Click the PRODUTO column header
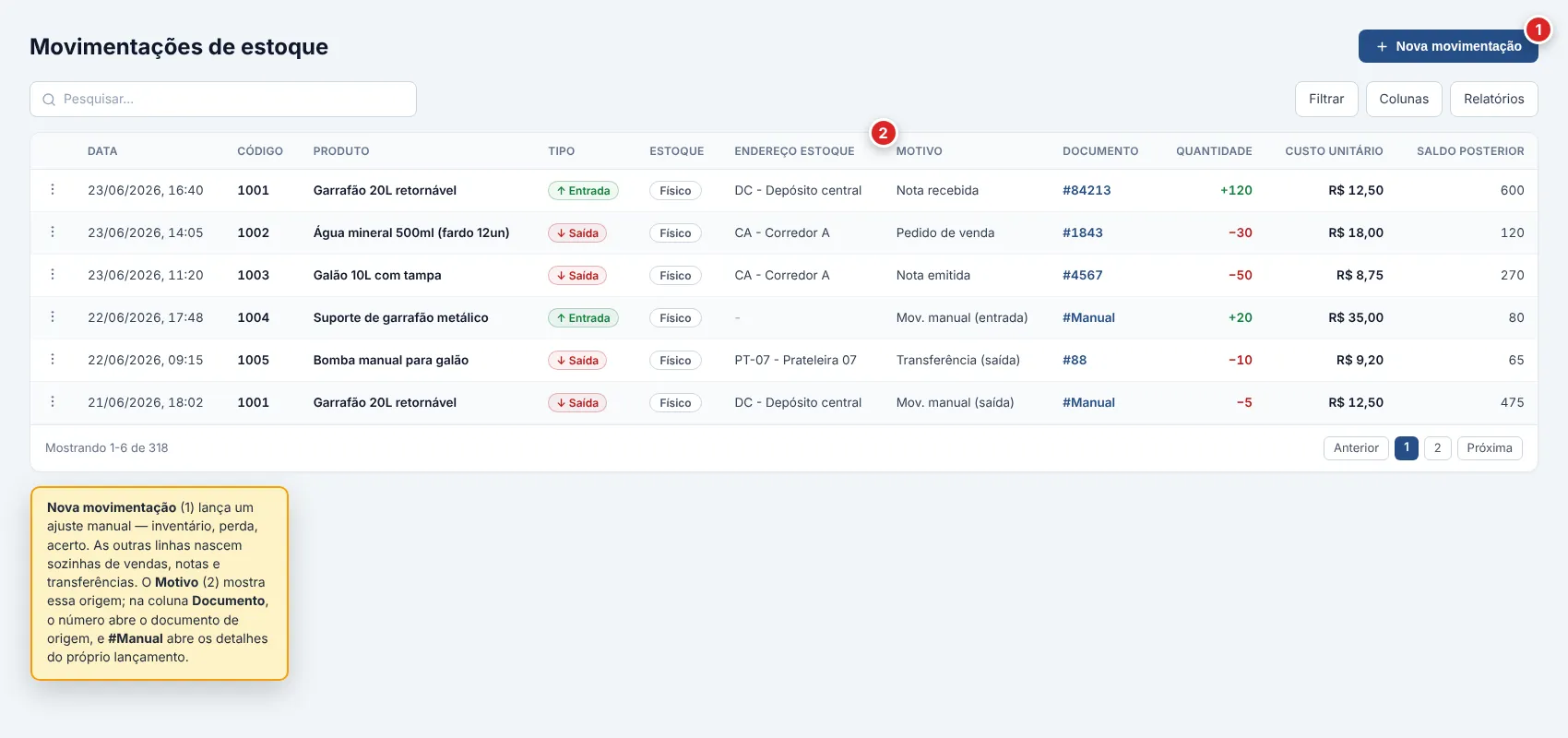This screenshot has width=1568, height=738. pos(341,151)
